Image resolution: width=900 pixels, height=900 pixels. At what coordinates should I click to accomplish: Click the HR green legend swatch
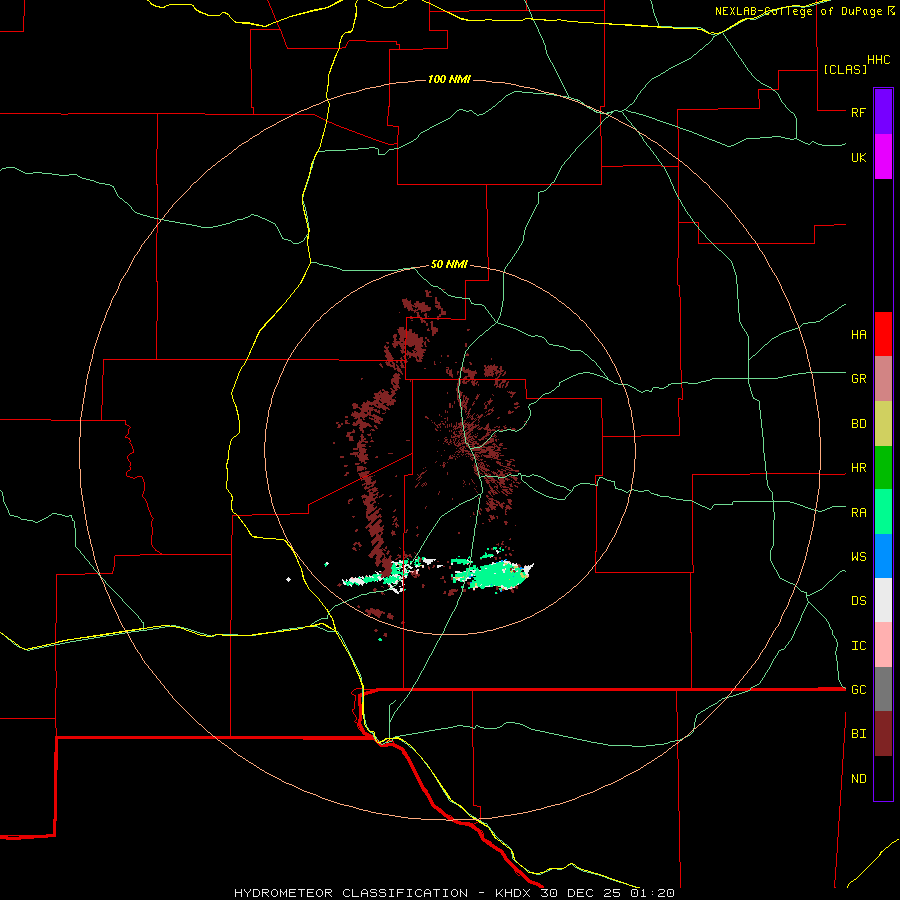click(883, 468)
